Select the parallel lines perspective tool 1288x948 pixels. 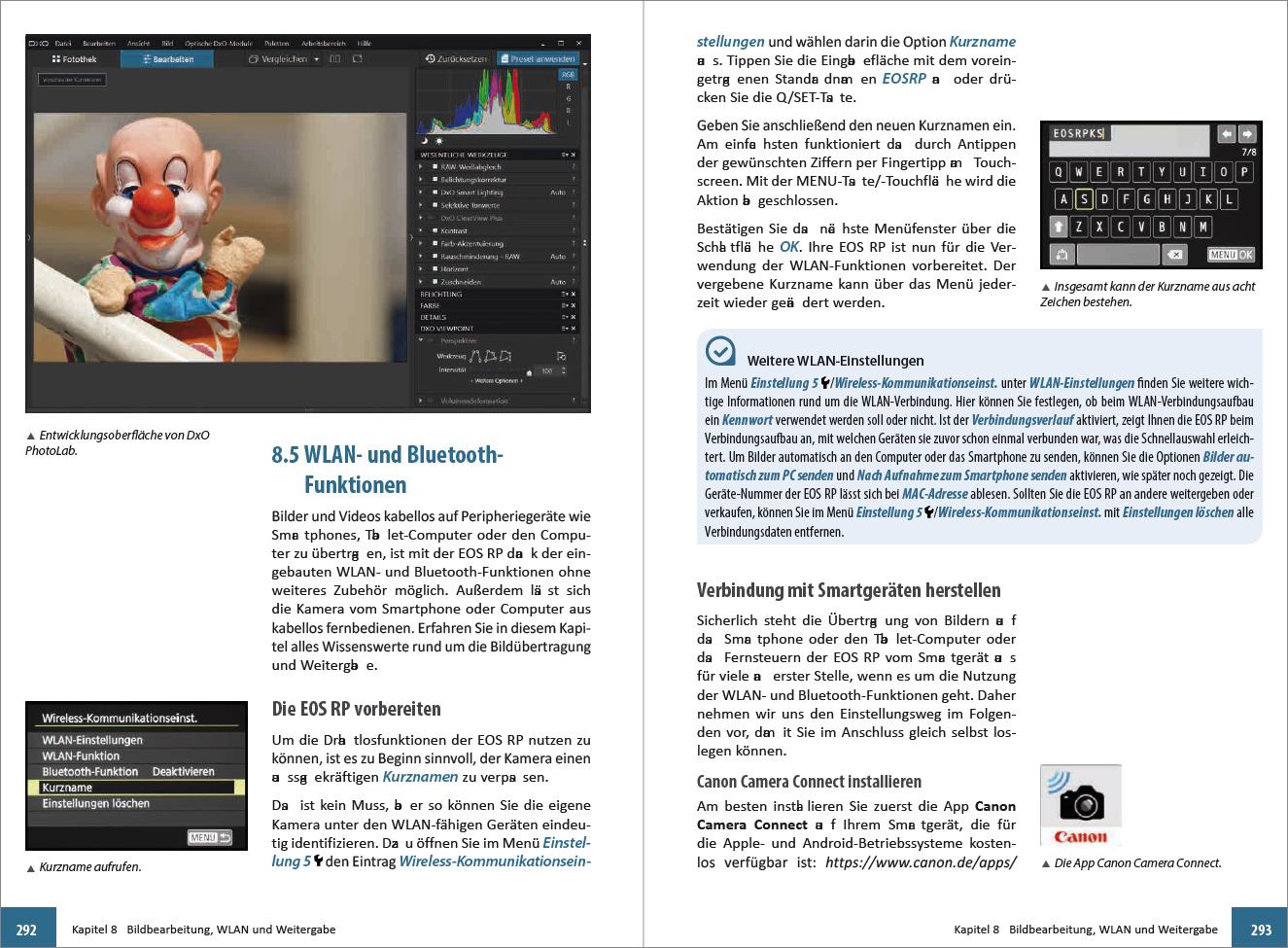(475, 356)
